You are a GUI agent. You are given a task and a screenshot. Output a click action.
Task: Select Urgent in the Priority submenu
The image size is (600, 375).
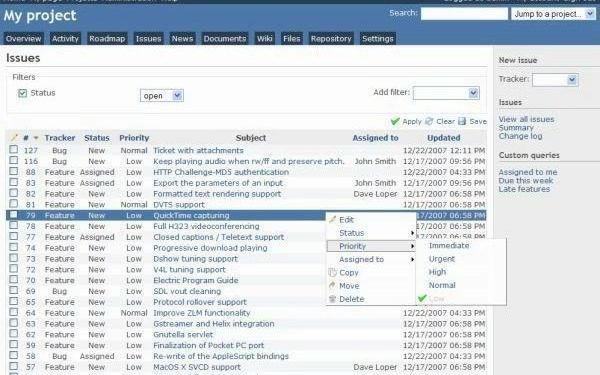(x=442, y=259)
